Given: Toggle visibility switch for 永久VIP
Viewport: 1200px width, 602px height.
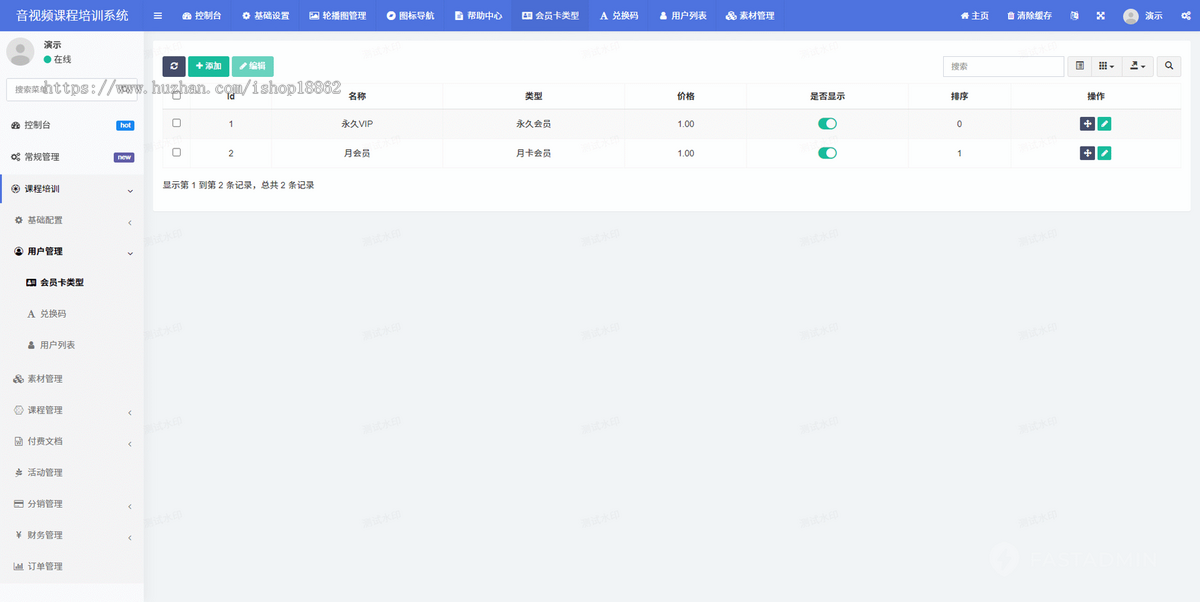Looking at the screenshot, I should 827,123.
